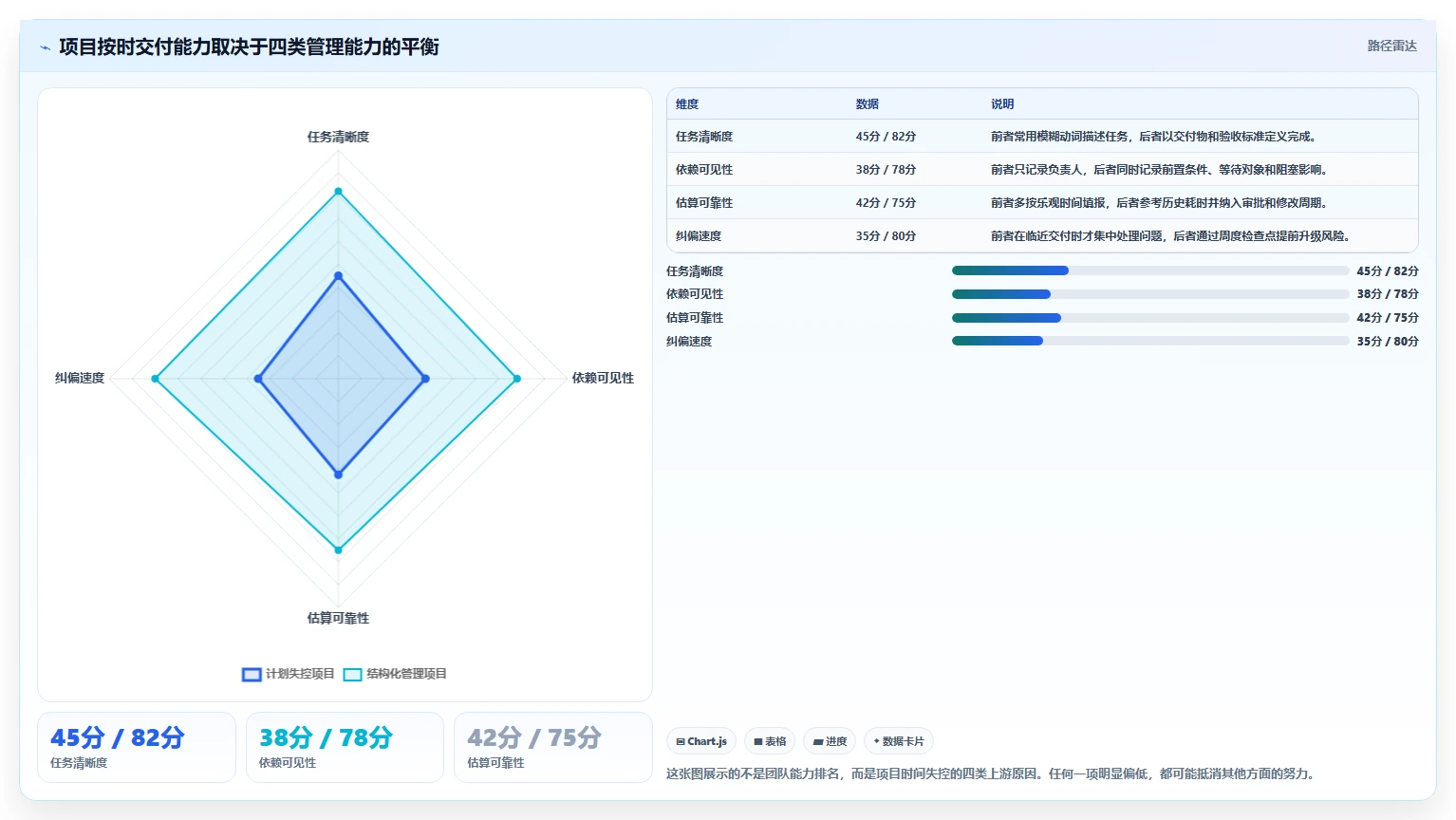Click the inner blue radar point on 估算可靠性 axis
The height and width of the screenshot is (820, 1456).
pos(338,475)
